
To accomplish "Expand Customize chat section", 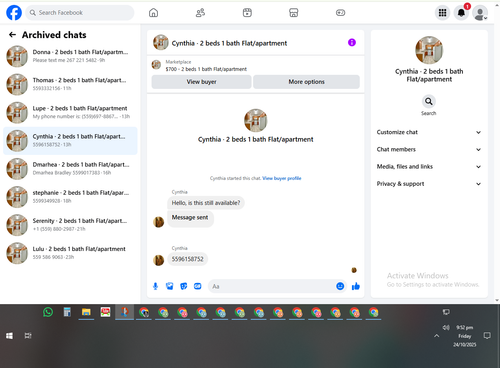I will click(429, 132).
